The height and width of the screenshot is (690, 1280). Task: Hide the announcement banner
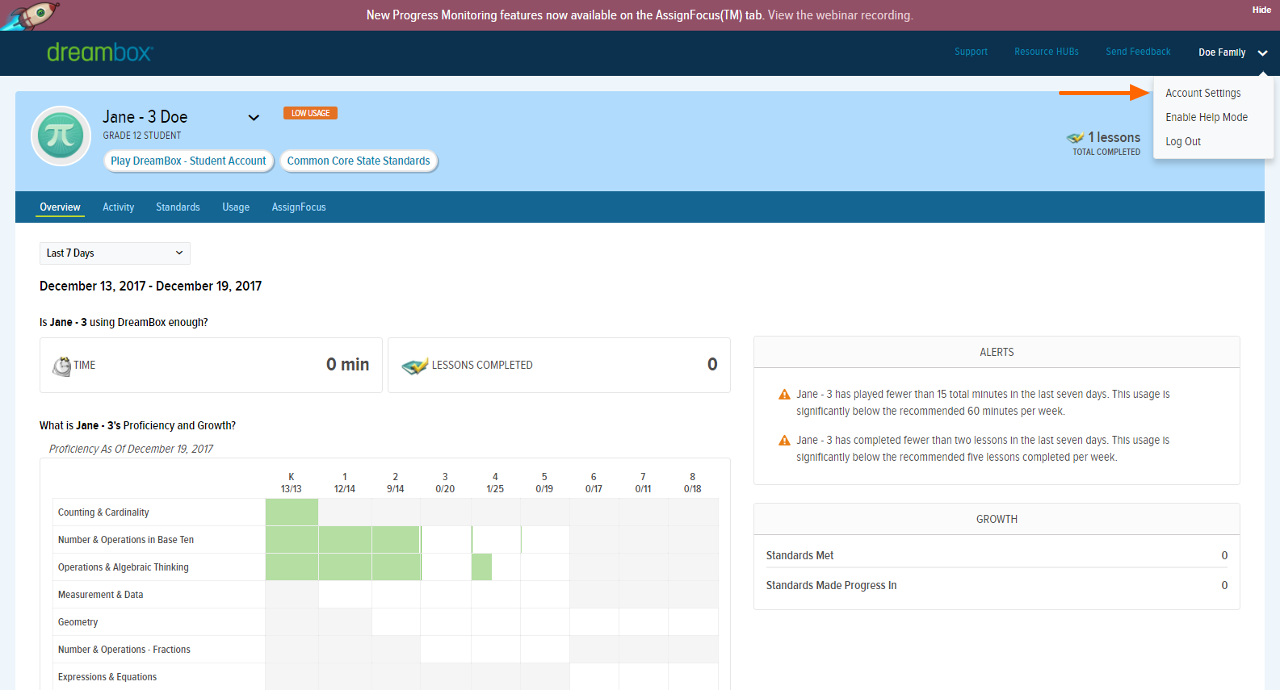click(1261, 10)
